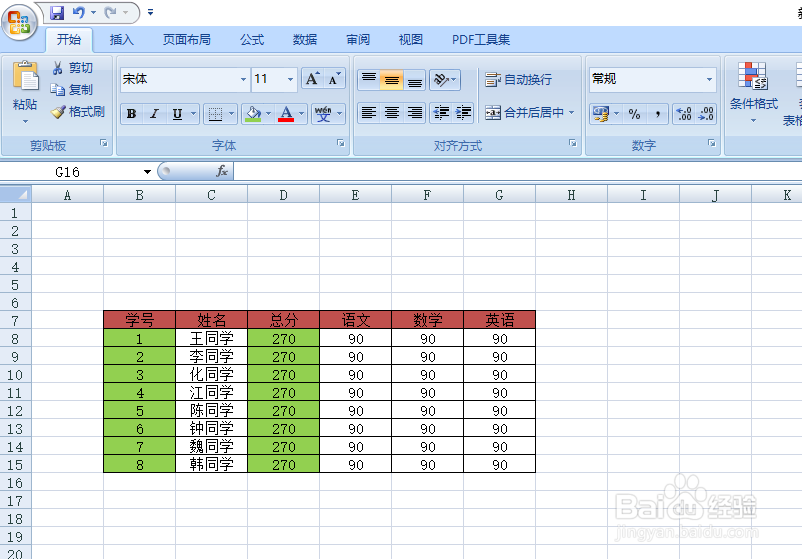The height and width of the screenshot is (559, 802).
Task: Open the 页面布局 tab
Action: click(x=187, y=40)
